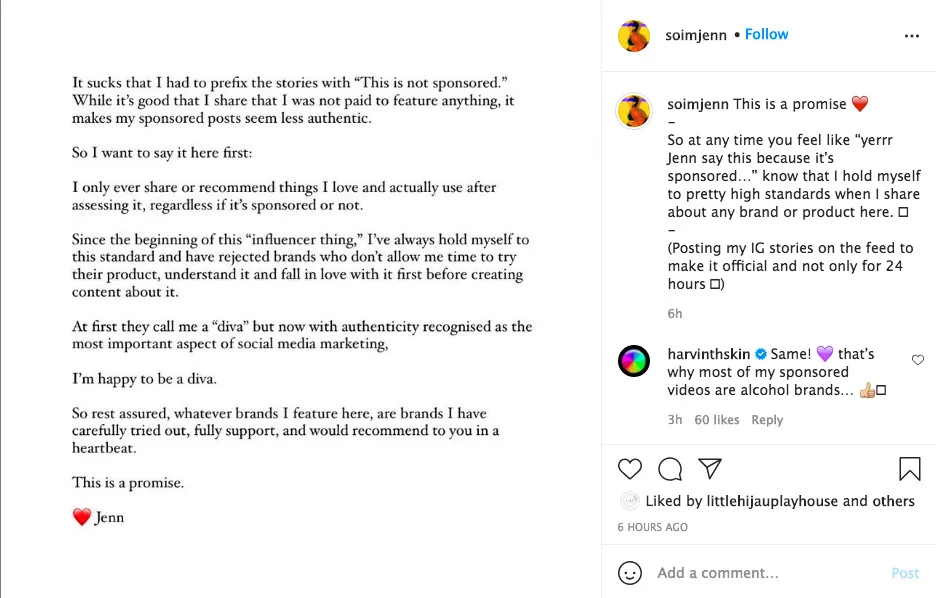Click the Add a comment field
936x598 pixels.
[x=760, y=573]
